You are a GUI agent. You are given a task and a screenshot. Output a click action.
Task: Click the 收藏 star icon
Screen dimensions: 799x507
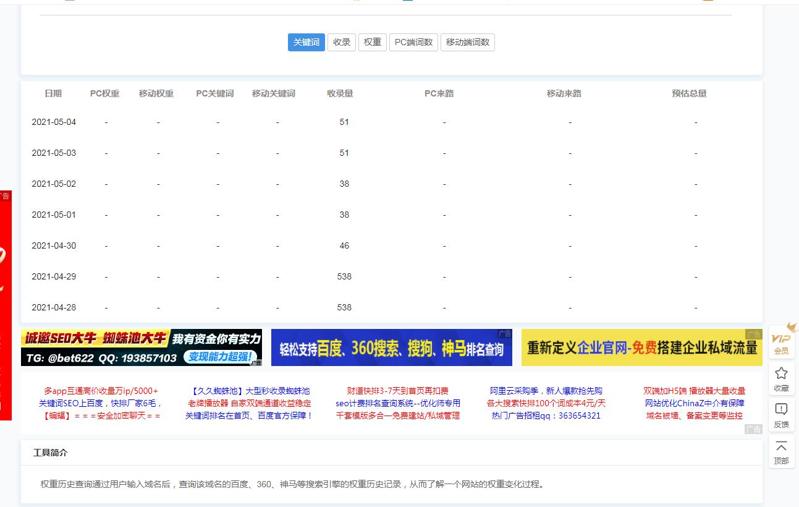click(x=781, y=377)
